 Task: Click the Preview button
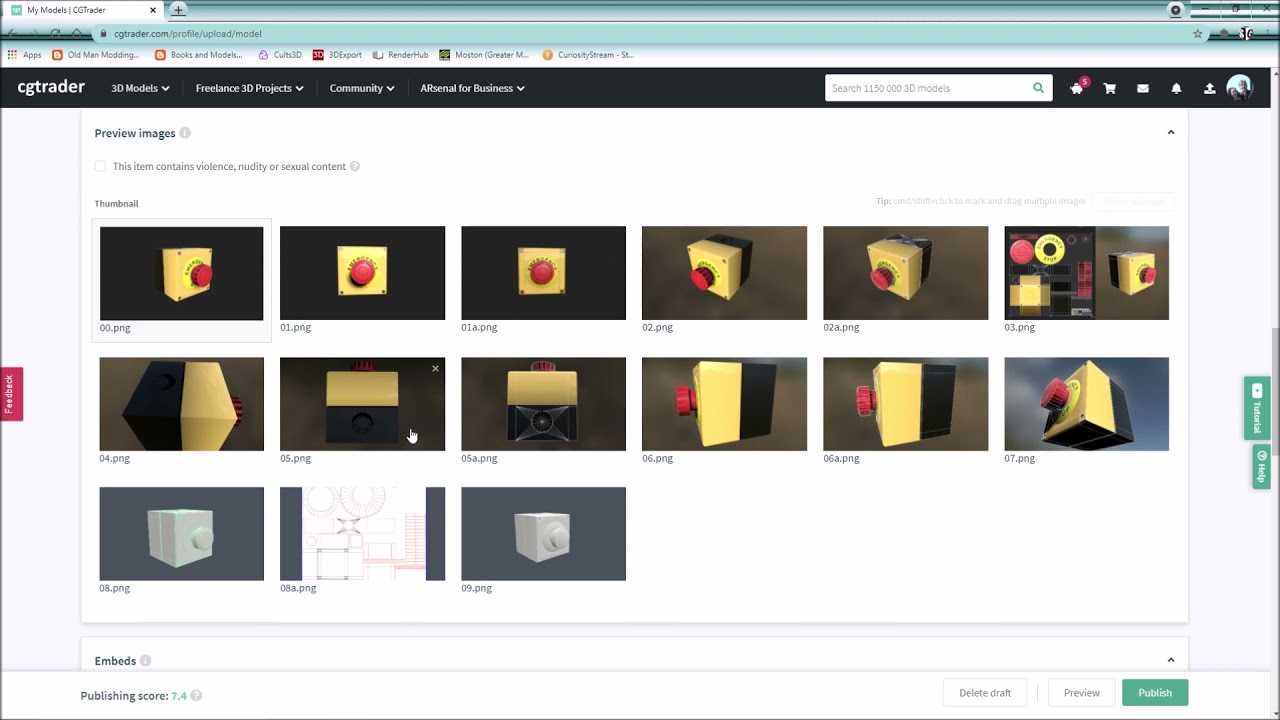[x=1081, y=693]
